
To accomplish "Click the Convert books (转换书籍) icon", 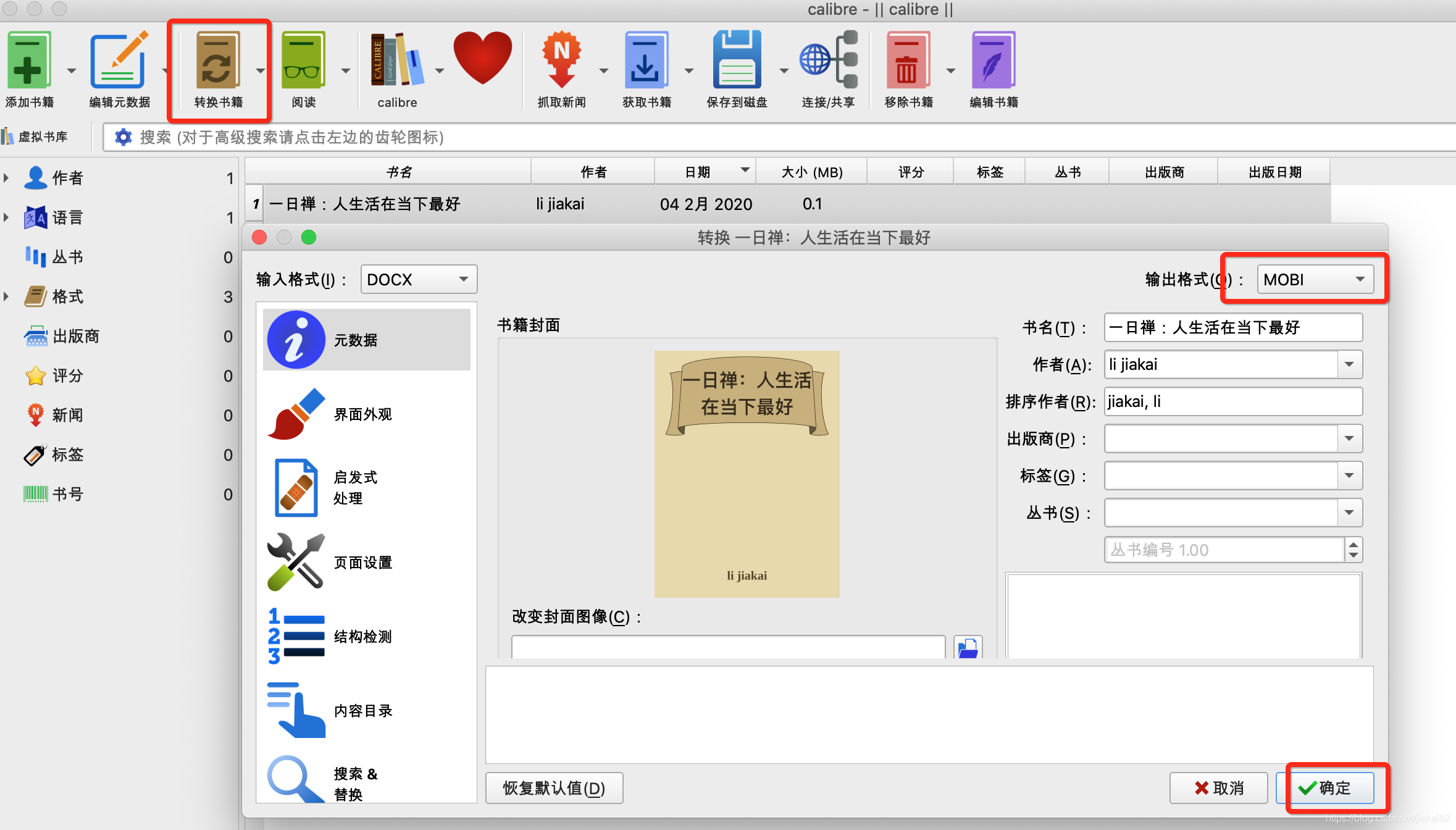I will 217,61.
